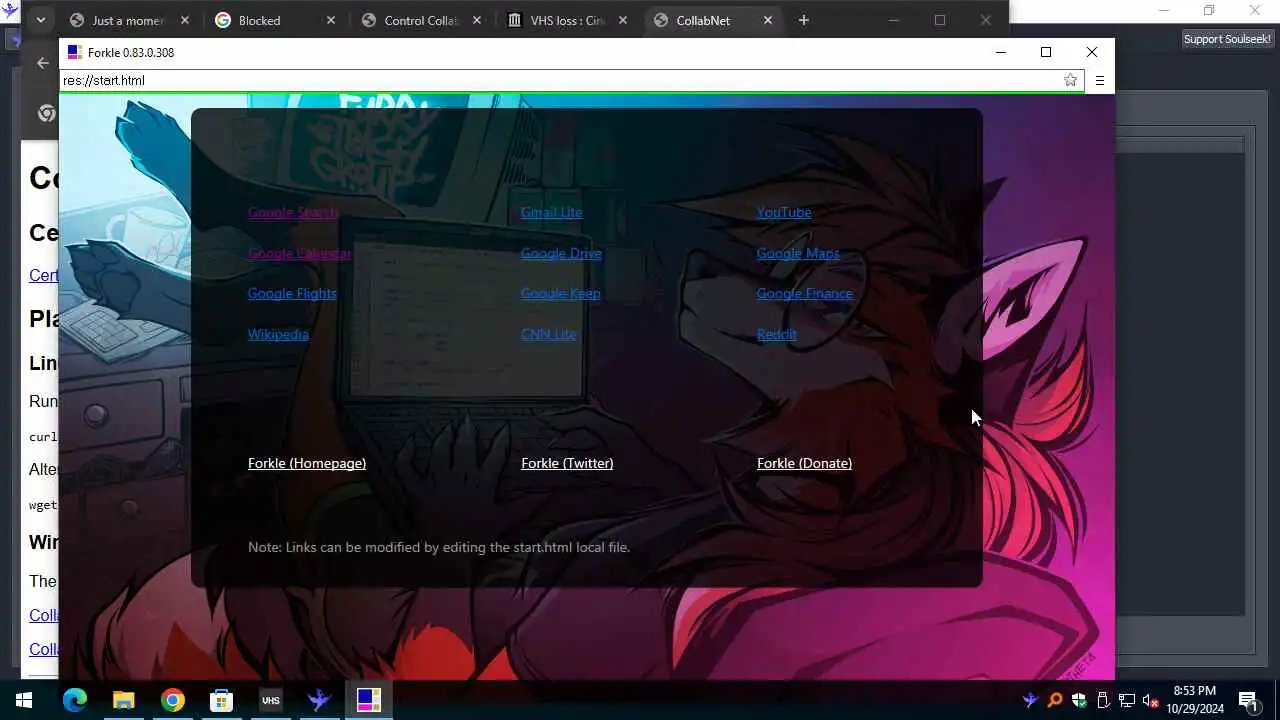Click the muted volume tray icon
The width and height of the screenshot is (1280, 720).
(1151, 700)
